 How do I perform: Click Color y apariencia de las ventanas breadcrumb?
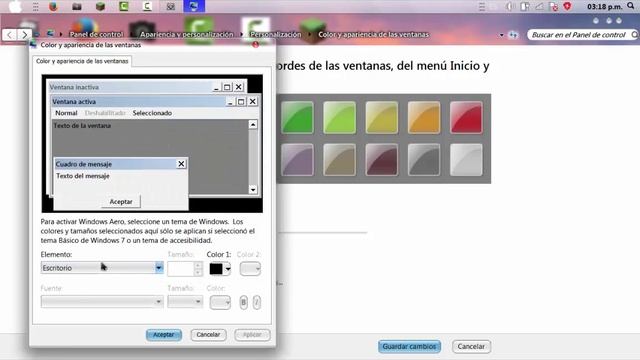[373, 35]
